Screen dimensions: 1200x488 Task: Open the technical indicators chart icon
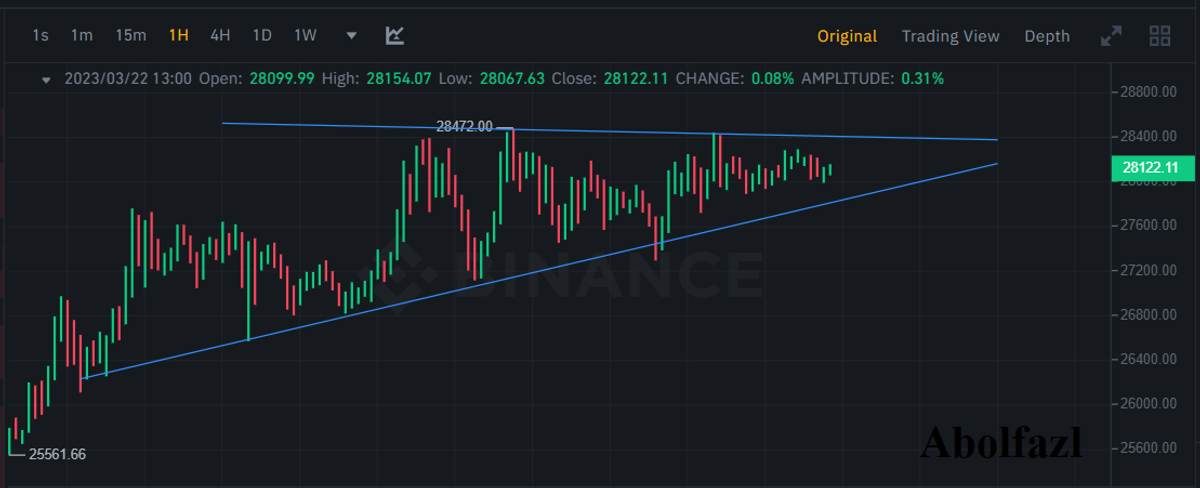point(395,36)
